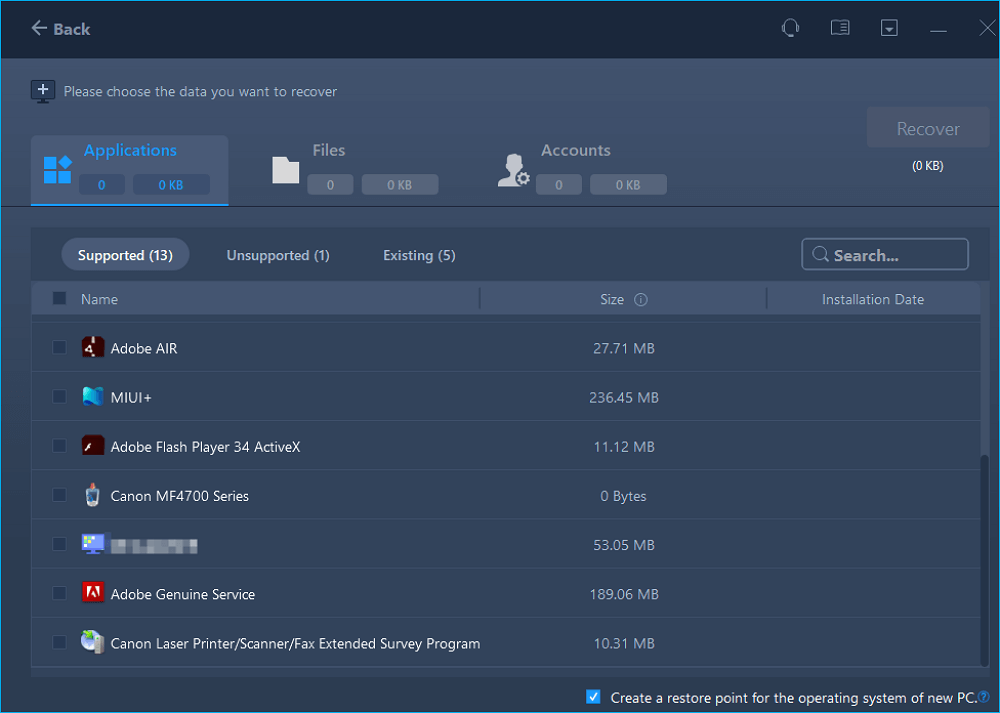Click the Adobe Genuine Service icon

pyautogui.click(x=93, y=593)
